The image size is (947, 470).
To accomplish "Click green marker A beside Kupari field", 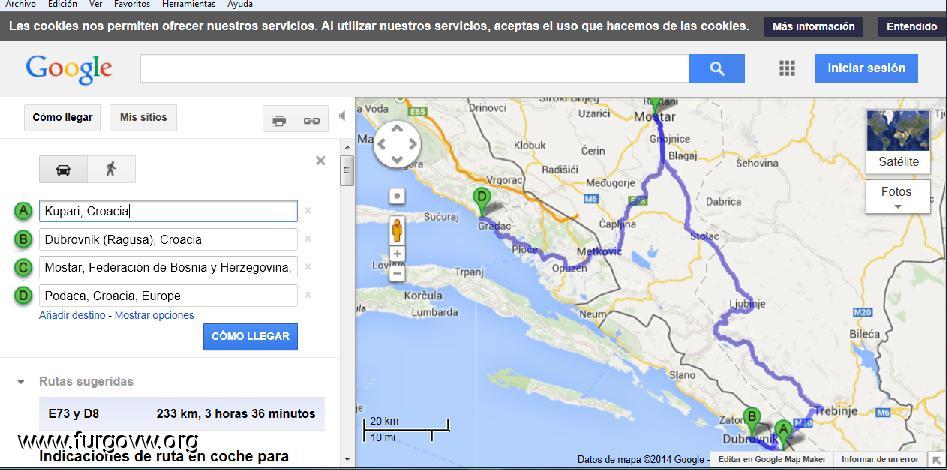I will coord(23,211).
